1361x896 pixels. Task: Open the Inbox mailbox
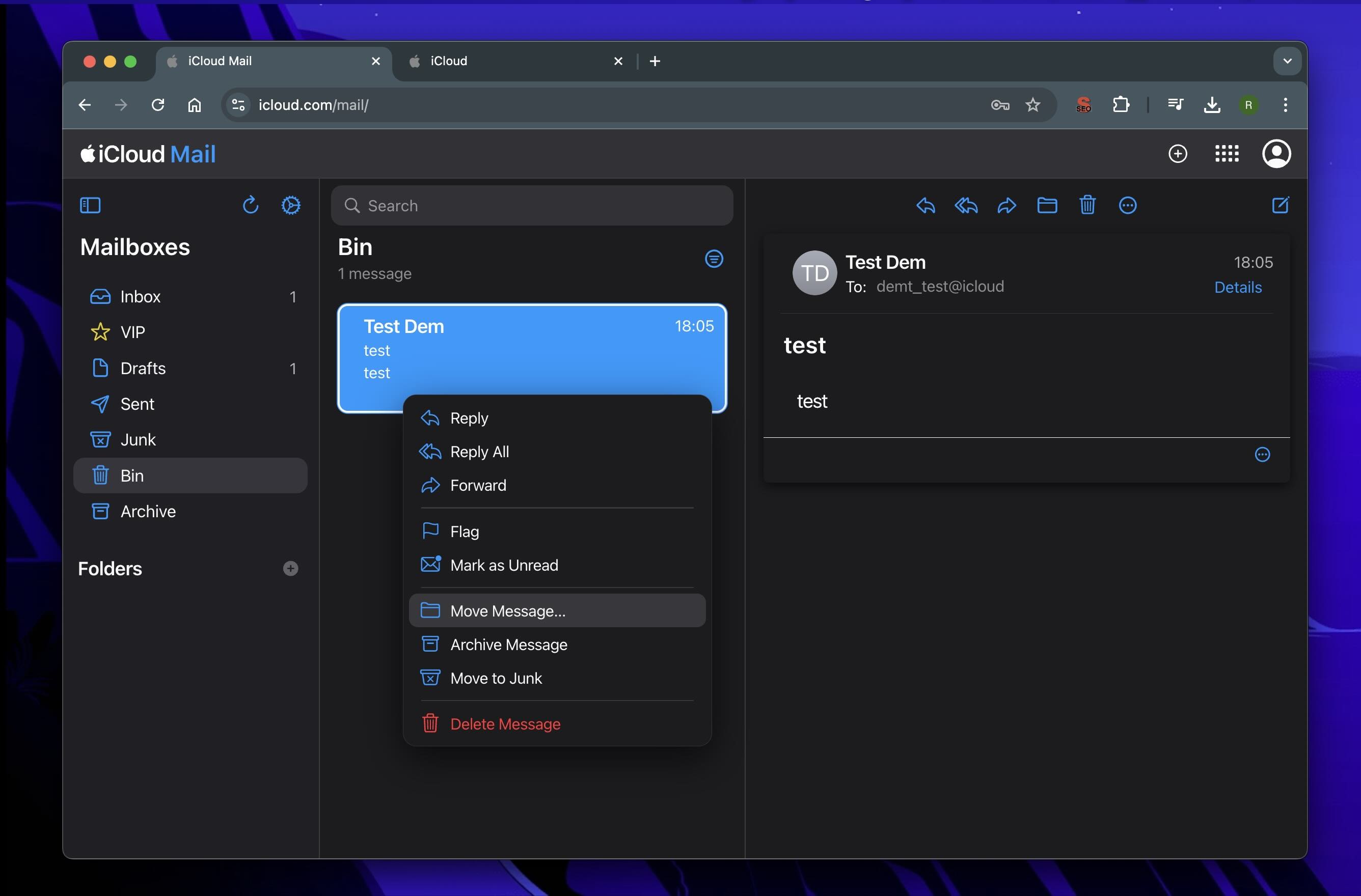(190, 297)
